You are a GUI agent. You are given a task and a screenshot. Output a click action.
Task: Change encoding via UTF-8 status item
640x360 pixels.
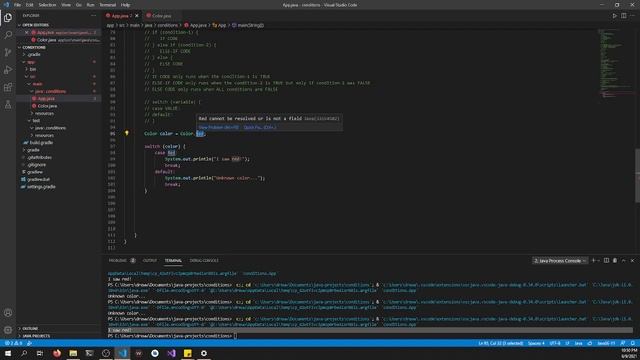[x=555, y=343]
